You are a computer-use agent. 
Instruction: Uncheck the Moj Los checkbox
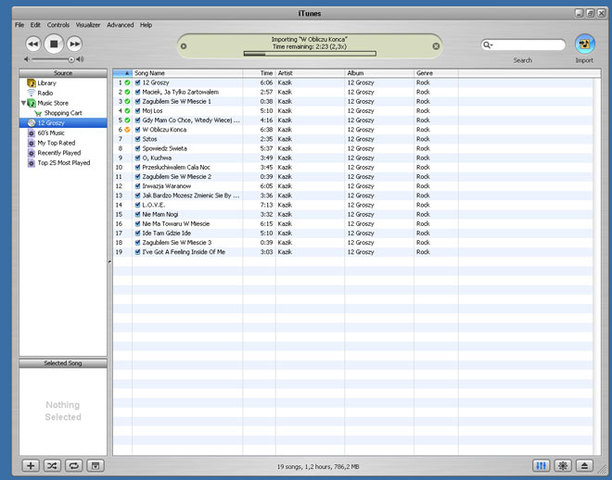pos(137,111)
